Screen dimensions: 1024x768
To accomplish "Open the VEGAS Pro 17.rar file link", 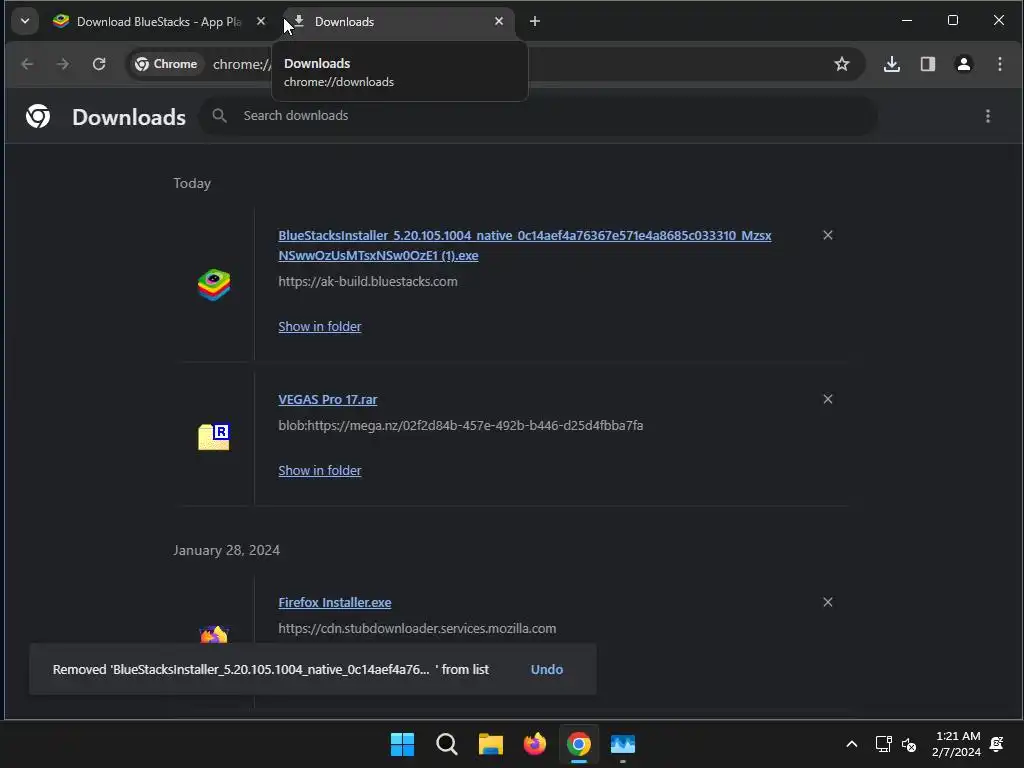I will pyautogui.click(x=327, y=400).
